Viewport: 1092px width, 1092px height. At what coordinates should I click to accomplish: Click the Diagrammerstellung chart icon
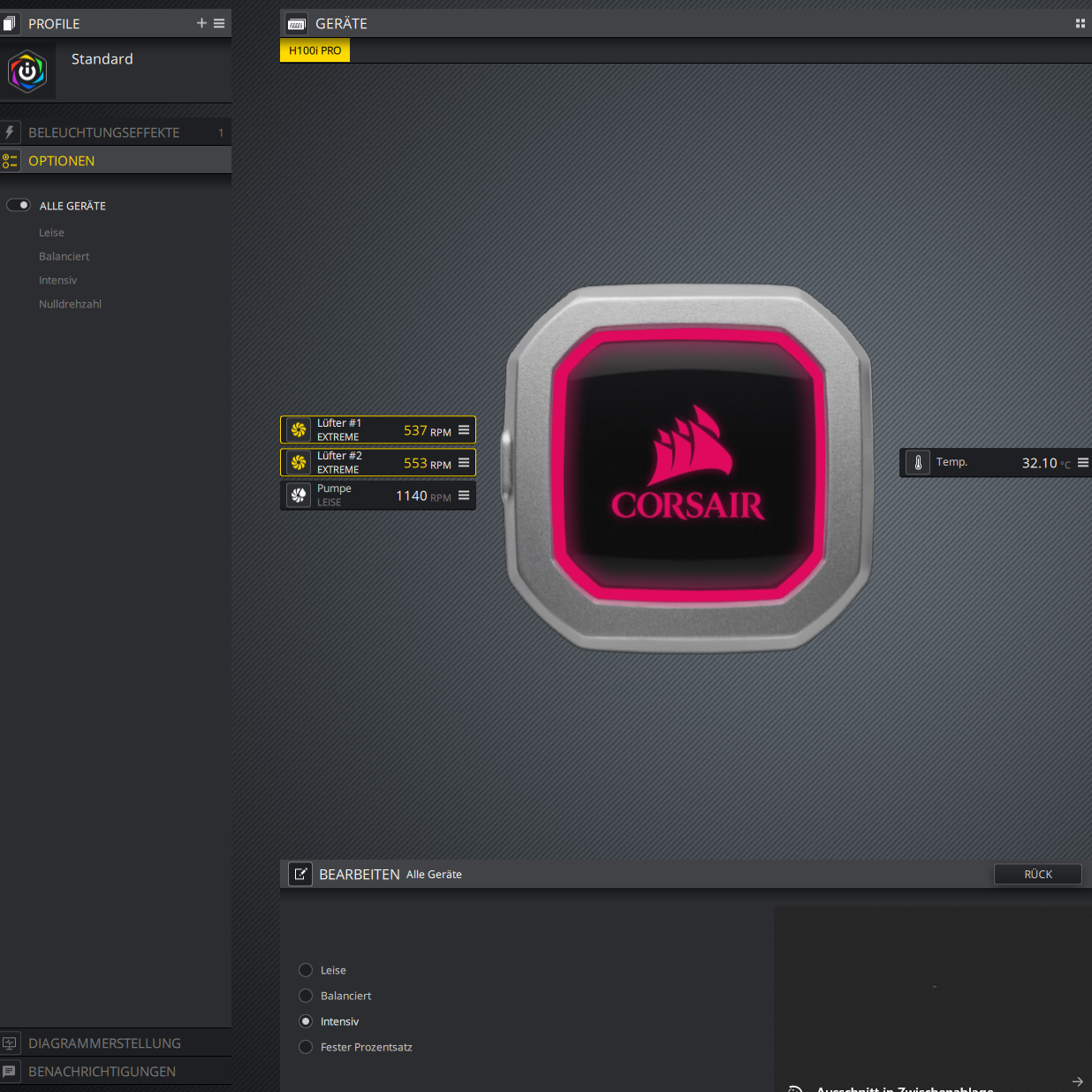click(10, 1043)
